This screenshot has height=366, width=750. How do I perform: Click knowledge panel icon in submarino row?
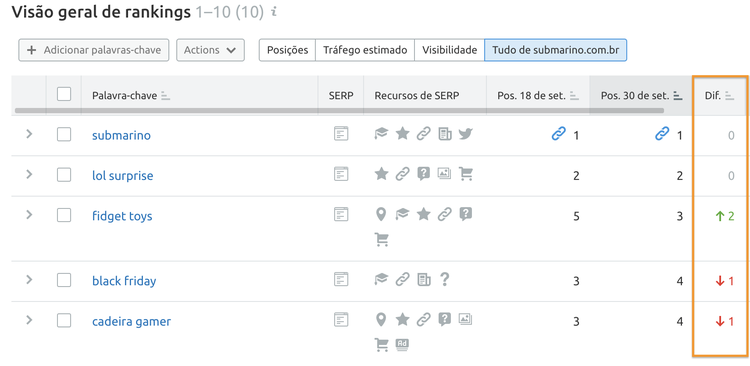click(381, 134)
